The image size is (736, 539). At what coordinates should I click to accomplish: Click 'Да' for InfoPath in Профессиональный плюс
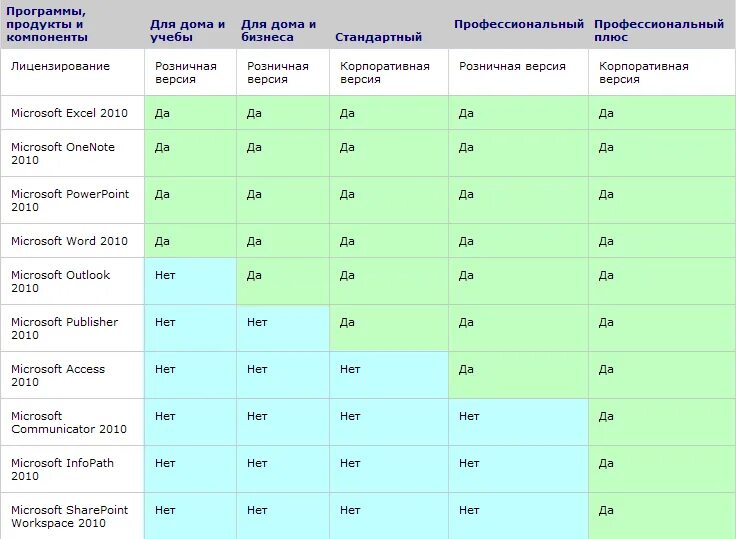[606, 463]
